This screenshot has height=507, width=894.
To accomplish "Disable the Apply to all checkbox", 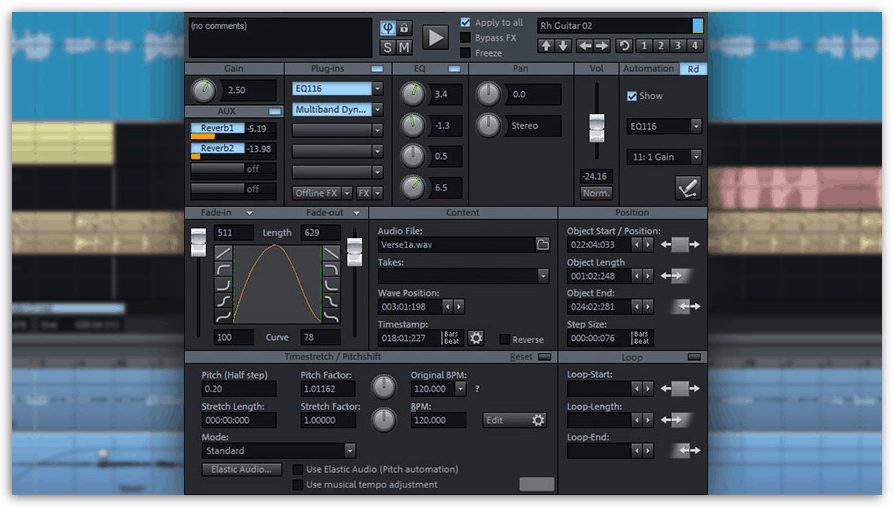I will [x=466, y=22].
